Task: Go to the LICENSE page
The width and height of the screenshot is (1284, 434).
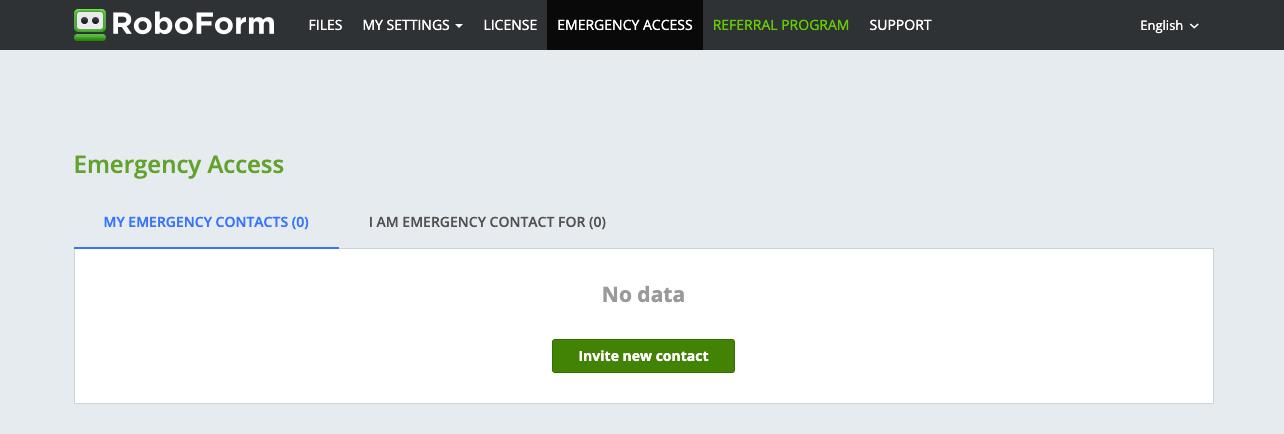Action: click(510, 25)
